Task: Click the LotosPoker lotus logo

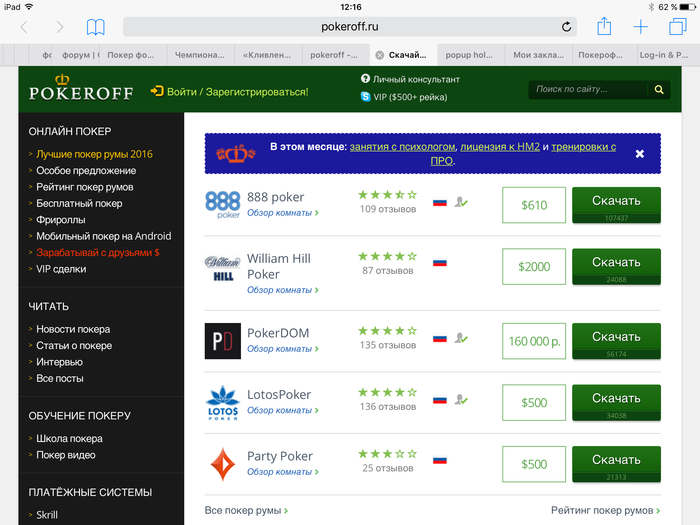Action: click(223, 403)
